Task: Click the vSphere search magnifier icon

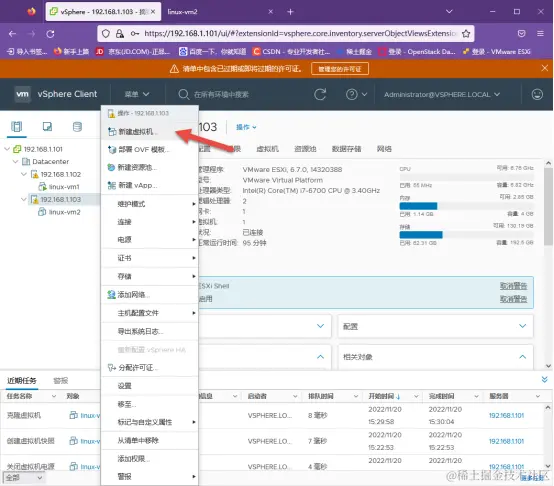Action: click(x=183, y=94)
